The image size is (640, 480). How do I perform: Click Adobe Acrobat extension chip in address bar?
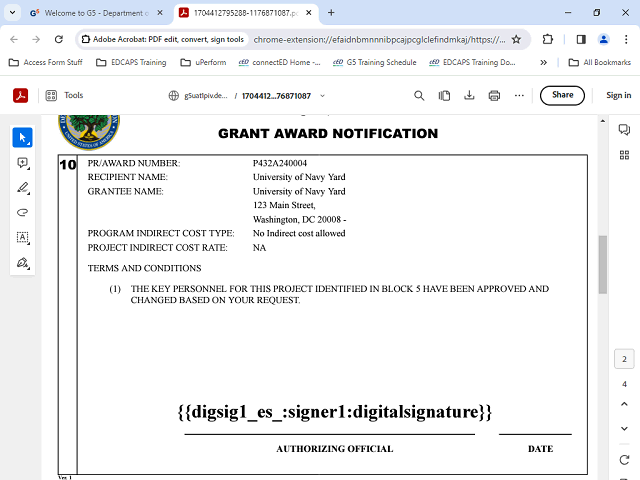163,40
